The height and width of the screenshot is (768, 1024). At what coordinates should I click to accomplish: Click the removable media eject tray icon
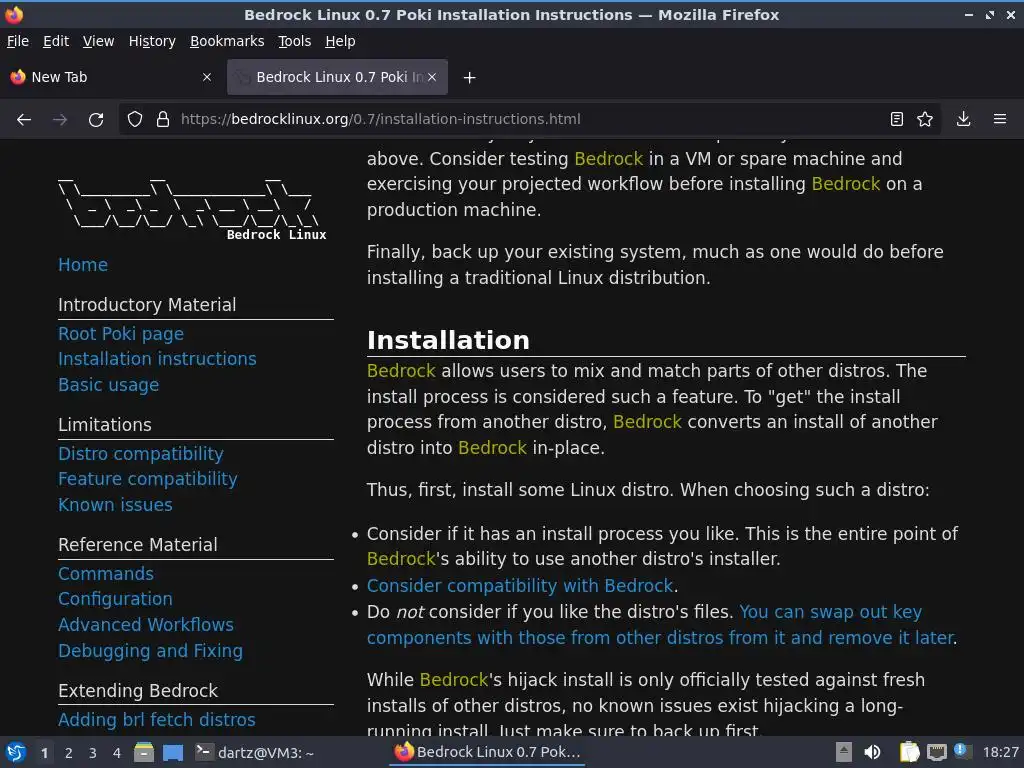coord(844,752)
